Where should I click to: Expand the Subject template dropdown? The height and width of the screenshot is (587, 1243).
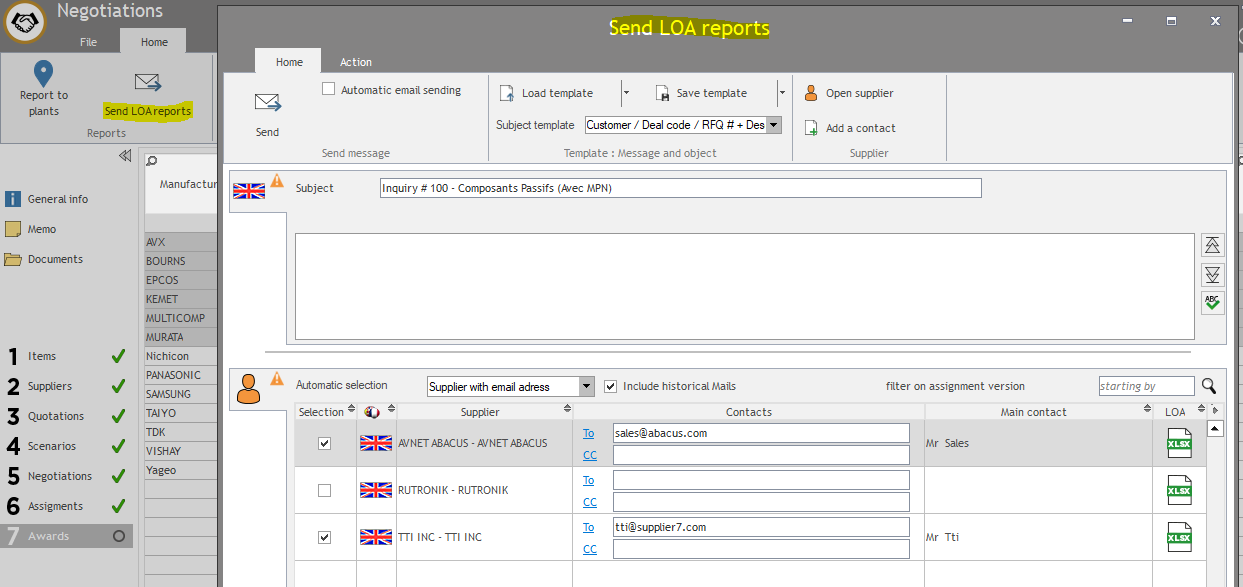[x=775, y=125]
